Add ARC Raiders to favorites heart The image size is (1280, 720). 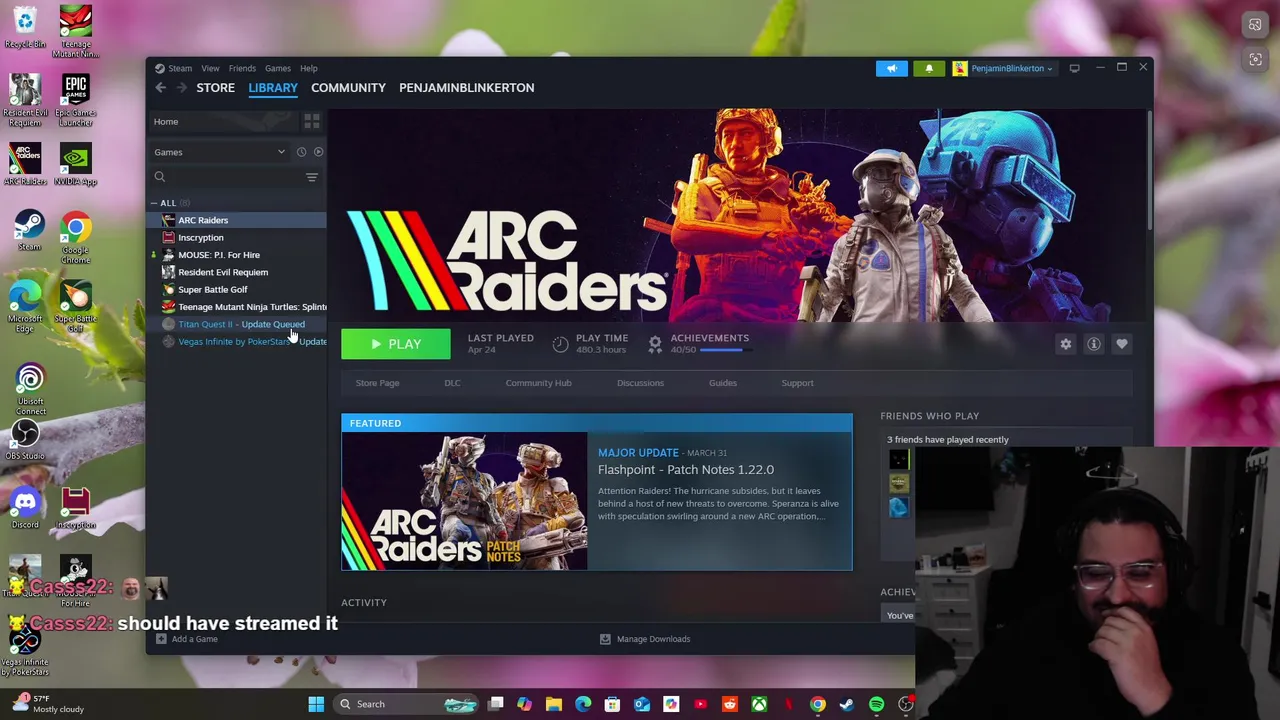pyautogui.click(x=1122, y=344)
